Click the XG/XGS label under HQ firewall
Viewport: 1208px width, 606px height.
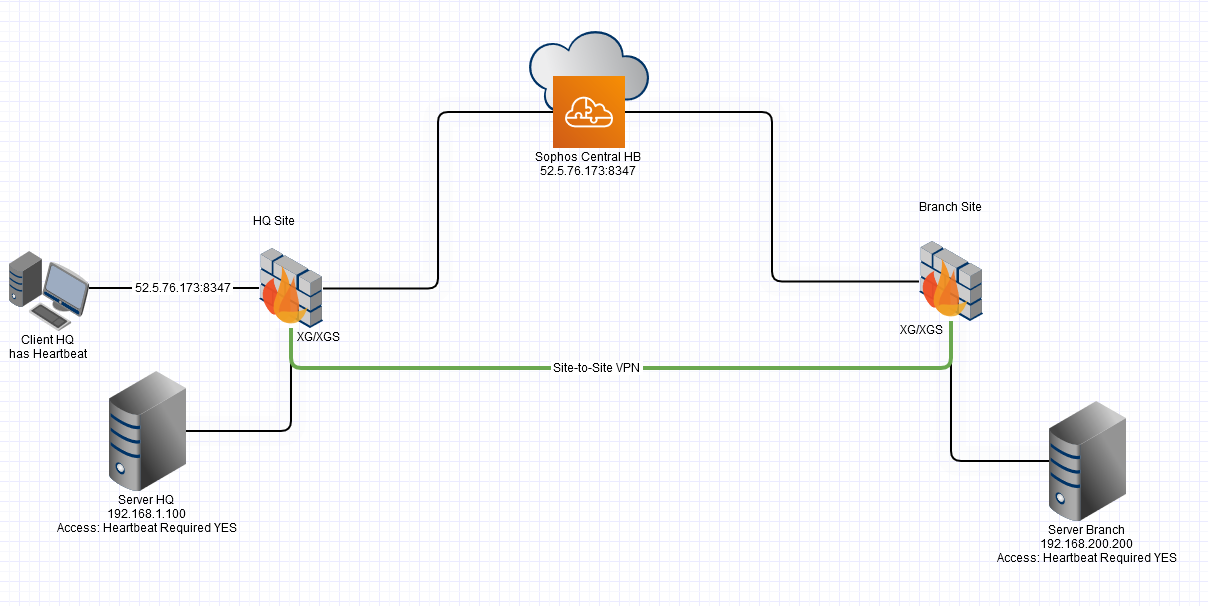pos(318,337)
